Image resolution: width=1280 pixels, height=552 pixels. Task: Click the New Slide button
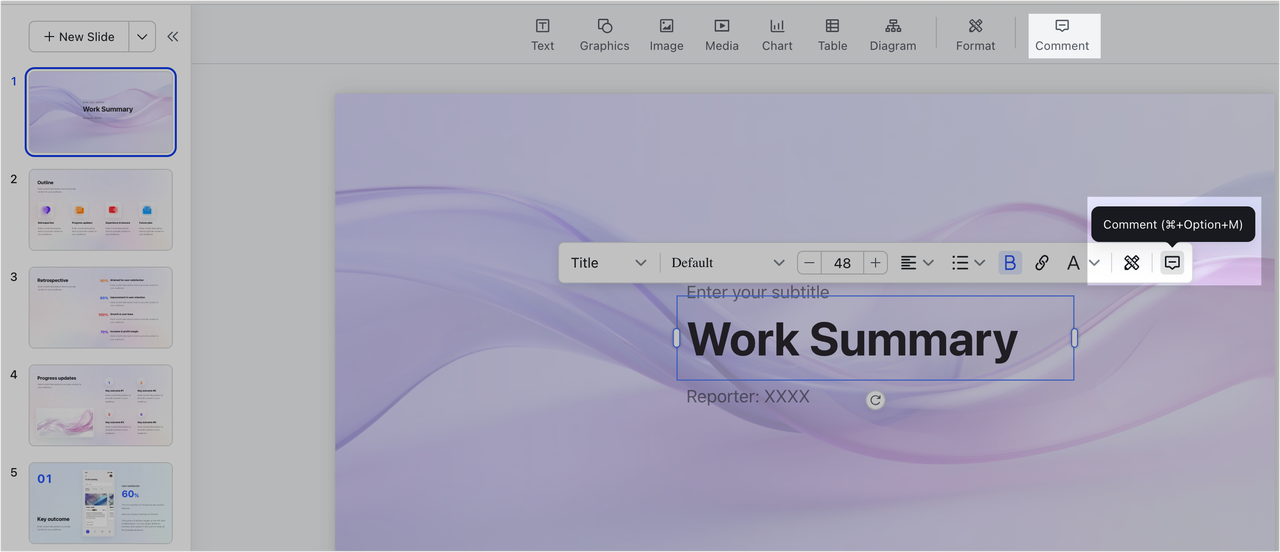(x=79, y=37)
